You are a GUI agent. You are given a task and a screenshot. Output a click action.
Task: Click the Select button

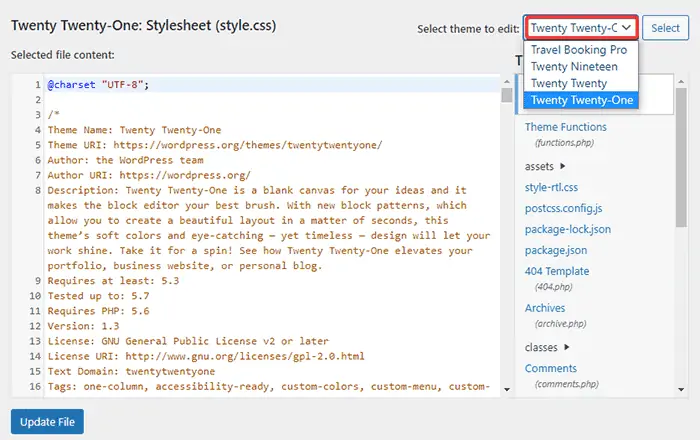[665, 28]
